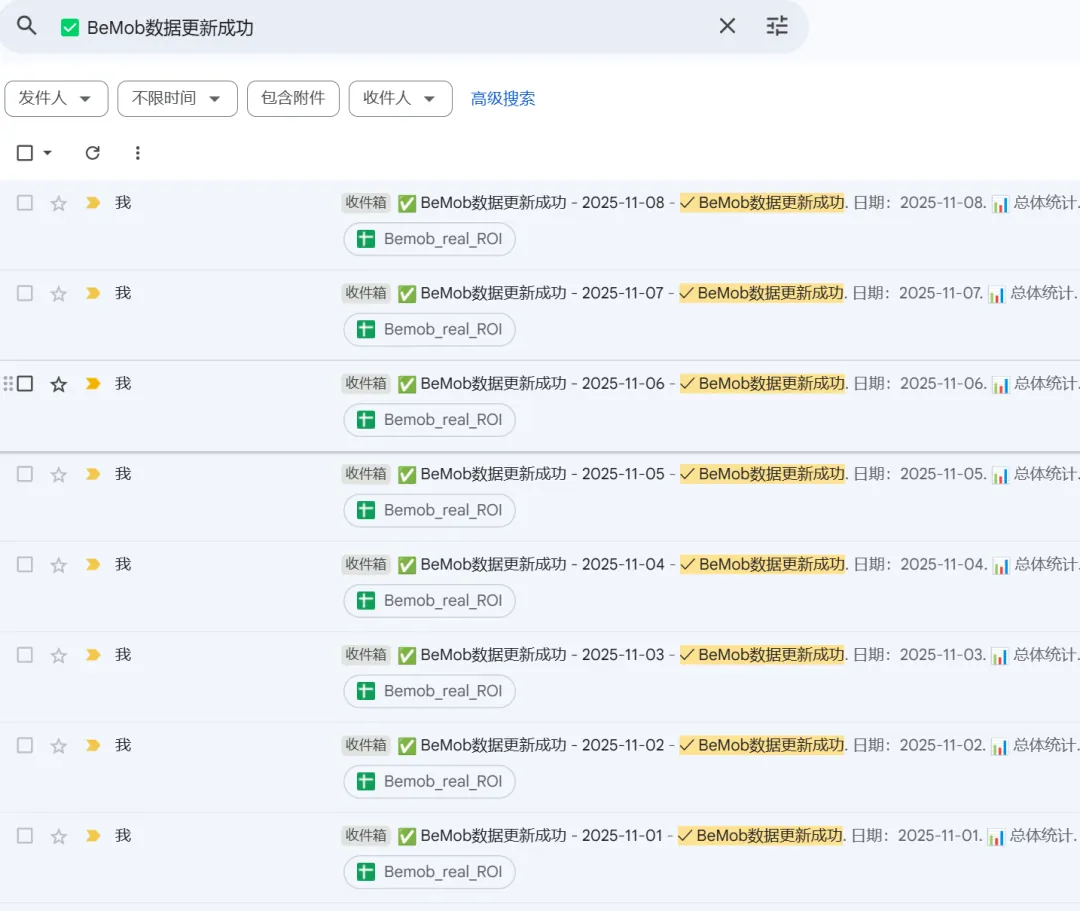Open Bemob_real_ROI attachment of 2025-11-07 email
The height and width of the screenshot is (911, 1080).
point(430,329)
